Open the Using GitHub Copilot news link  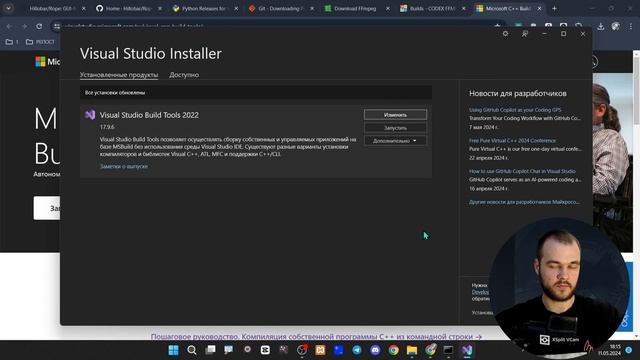(515, 110)
